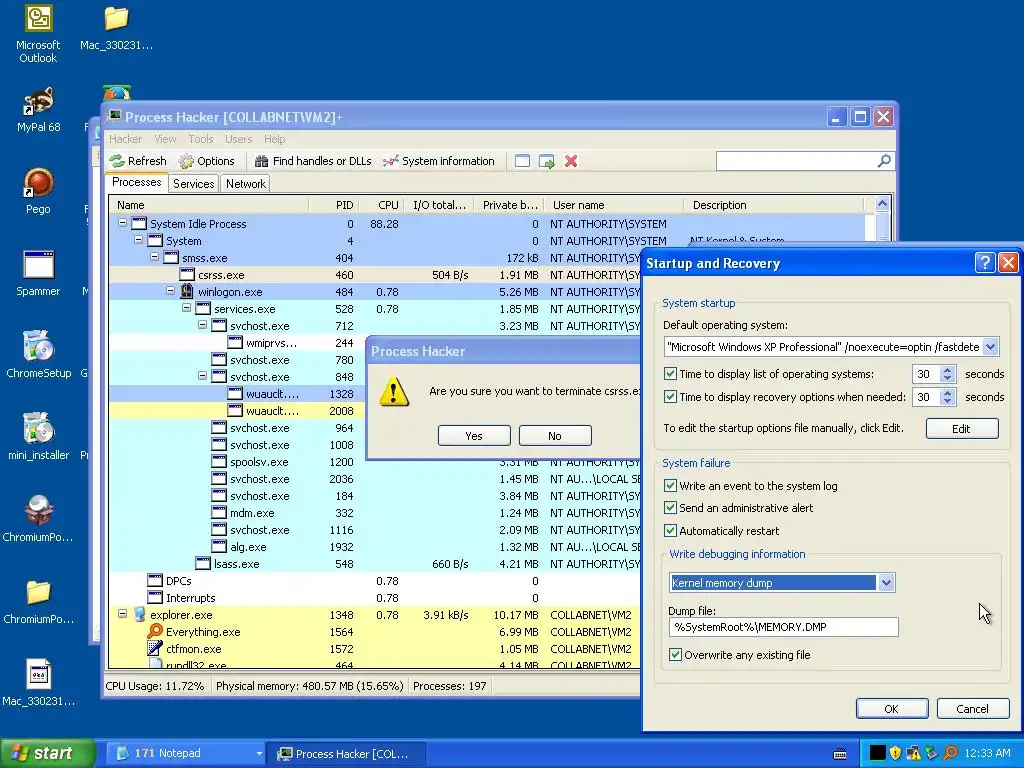Select the spoolsv.exe process row
Image resolution: width=1024 pixels, height=768 pixels.
pos(374,462)
